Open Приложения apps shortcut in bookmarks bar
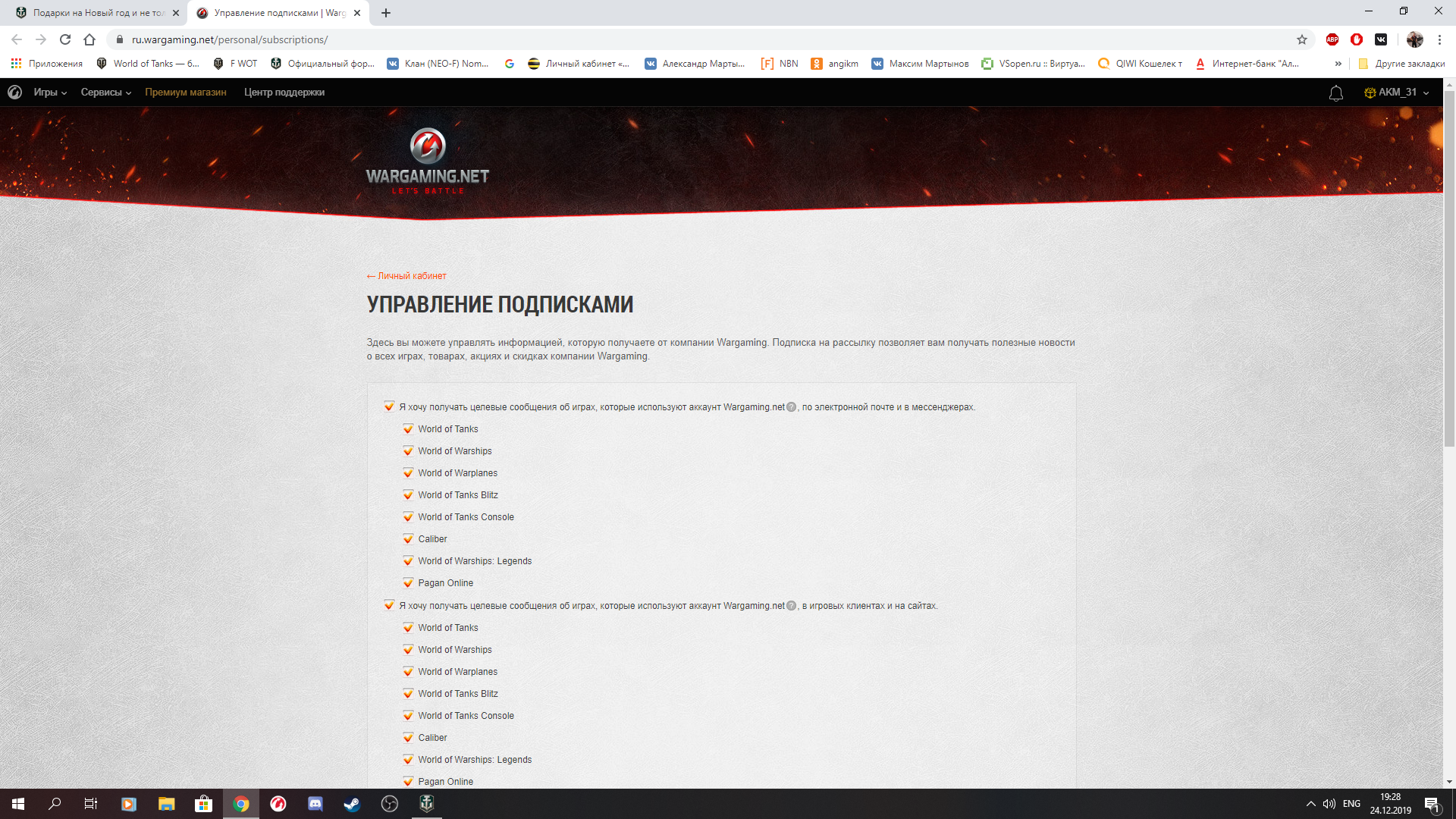This screenshot has width=1456, height=819. [x=47, y=64]
